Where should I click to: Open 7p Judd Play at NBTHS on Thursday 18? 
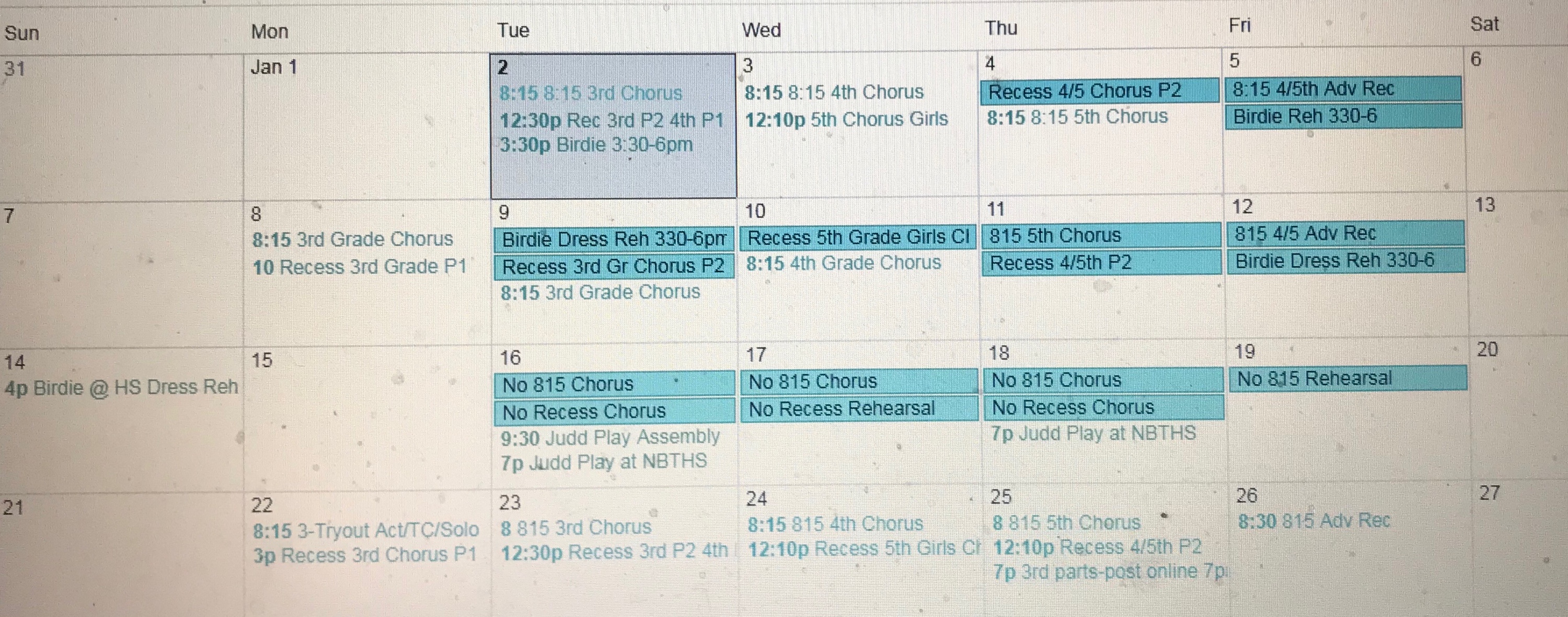1093,433
